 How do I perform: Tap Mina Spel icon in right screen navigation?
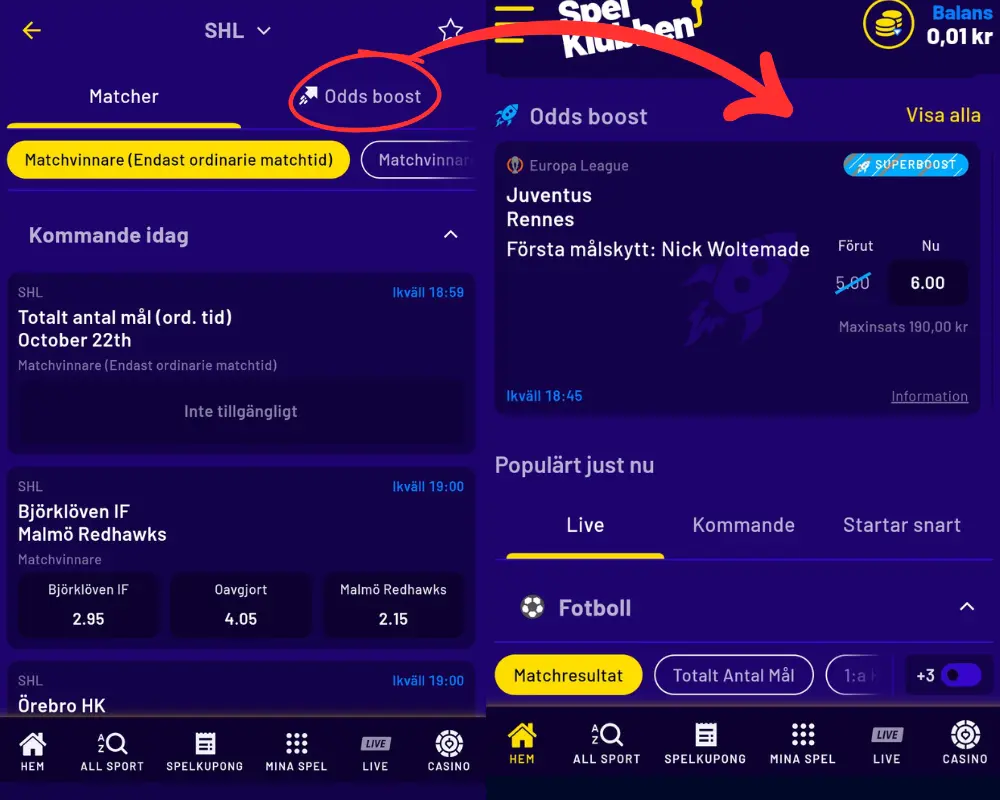802,743
